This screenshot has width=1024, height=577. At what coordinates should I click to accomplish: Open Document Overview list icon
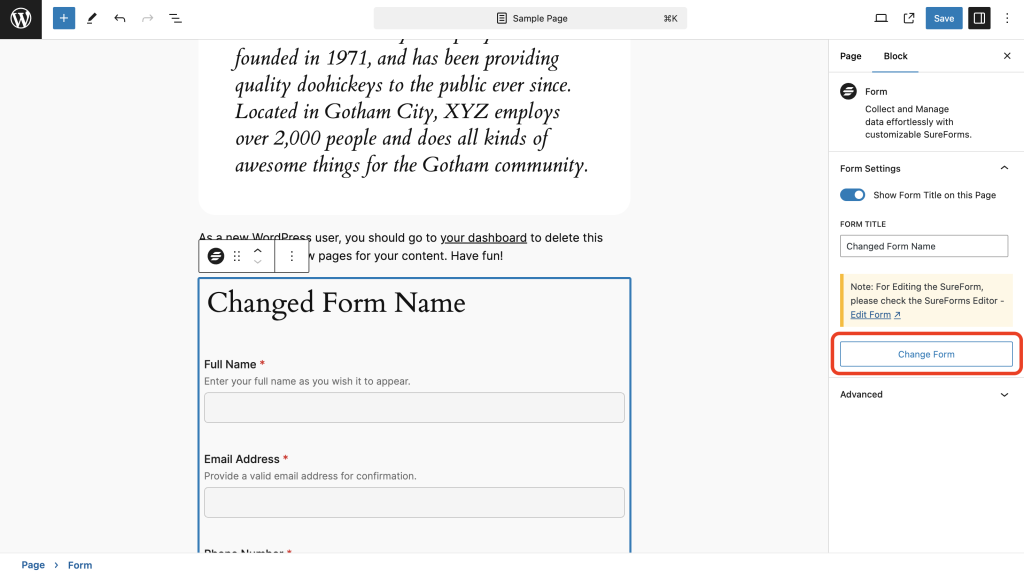[175, 18]
